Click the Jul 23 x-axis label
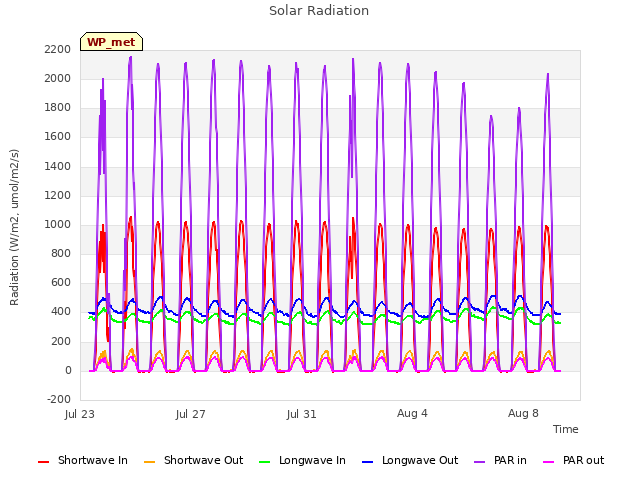This screenshot has width=640, height=480. click(80, 414)
